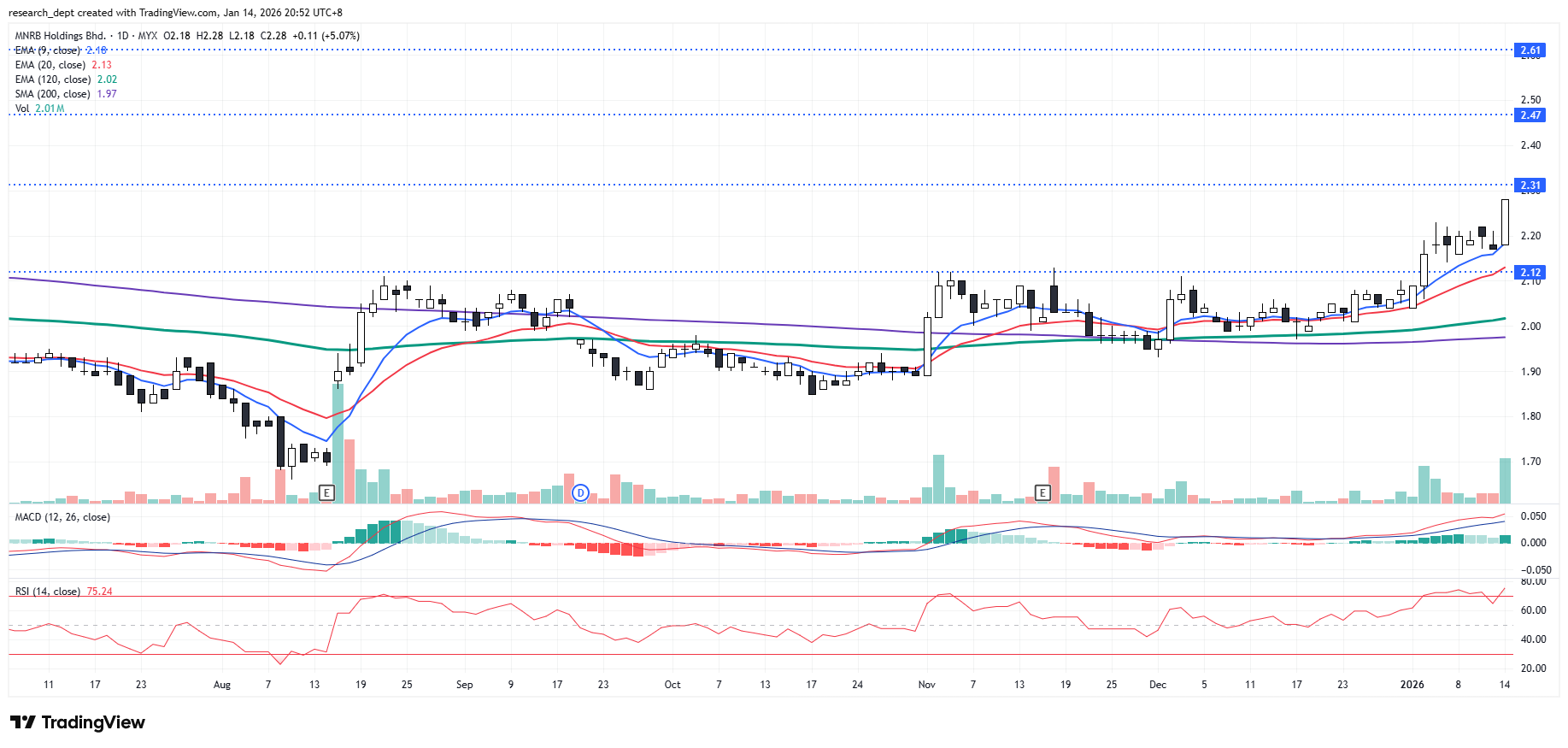This screenshot has width=1568, height=748.
Task: Click the EMA (9, close) indicator legend
Action: (48, 50)
